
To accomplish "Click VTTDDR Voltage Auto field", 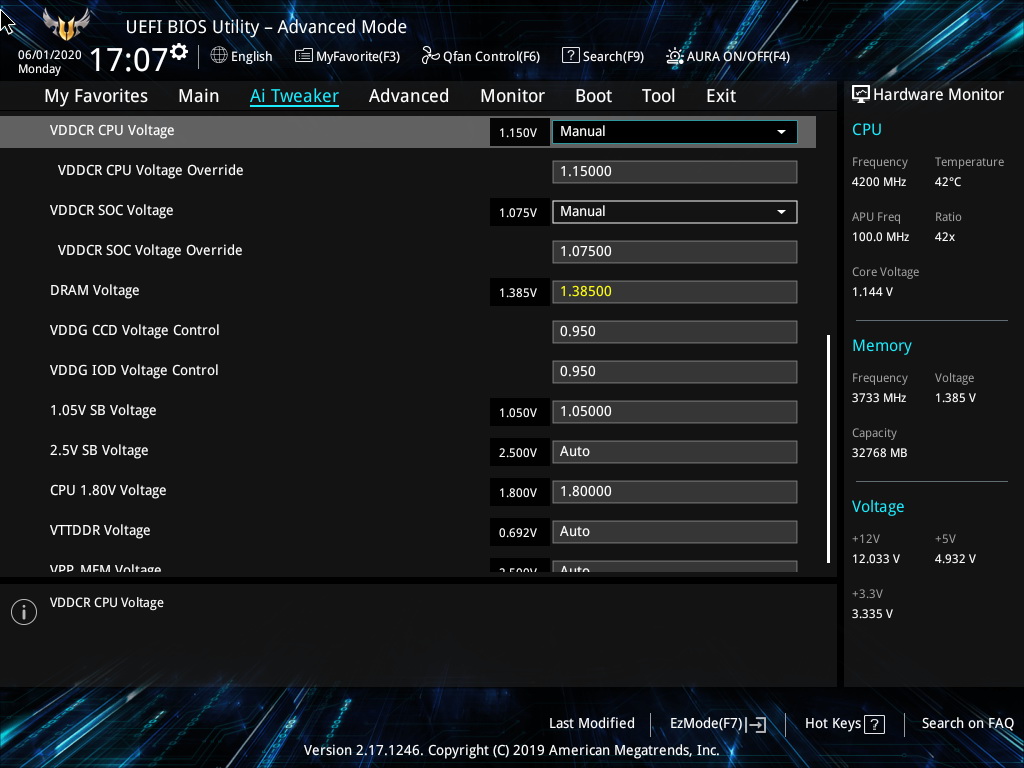I will point(675,532).
